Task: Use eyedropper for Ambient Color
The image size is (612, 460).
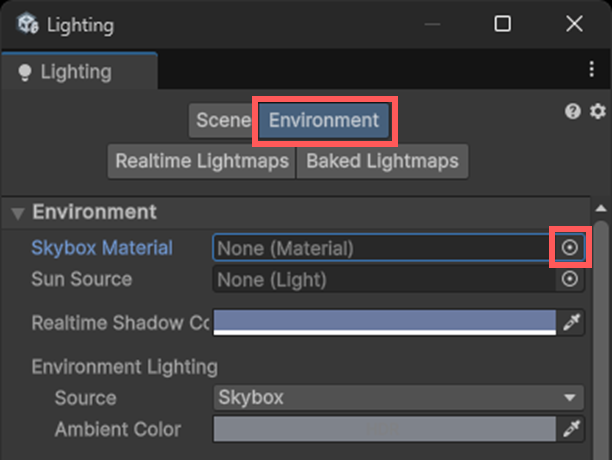Action: [x=571, y=429]
